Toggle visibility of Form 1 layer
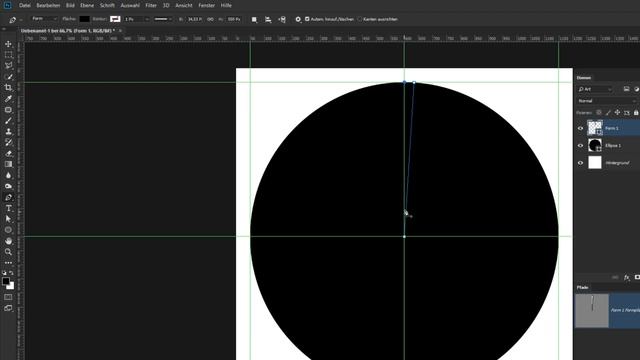 tap(580, 128)
